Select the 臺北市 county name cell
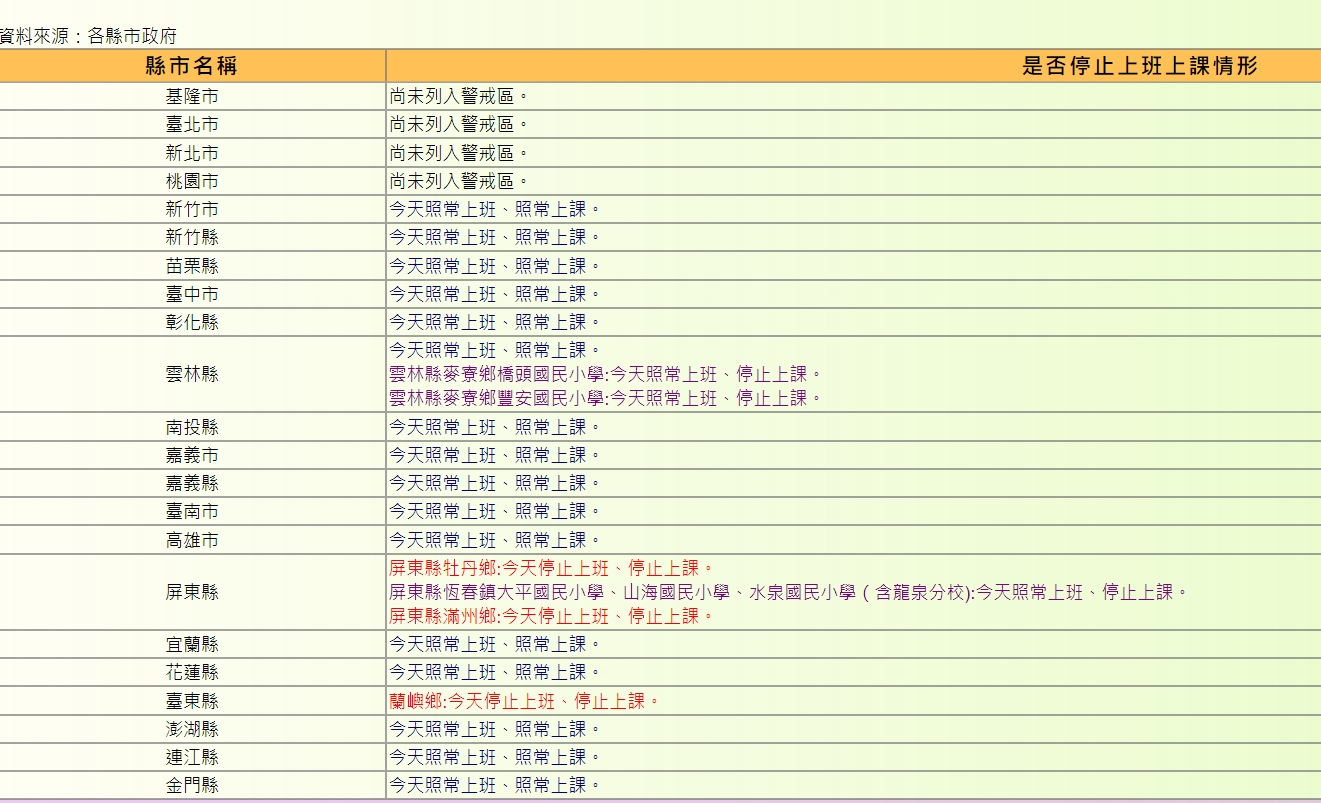 (x=192, y=125)
